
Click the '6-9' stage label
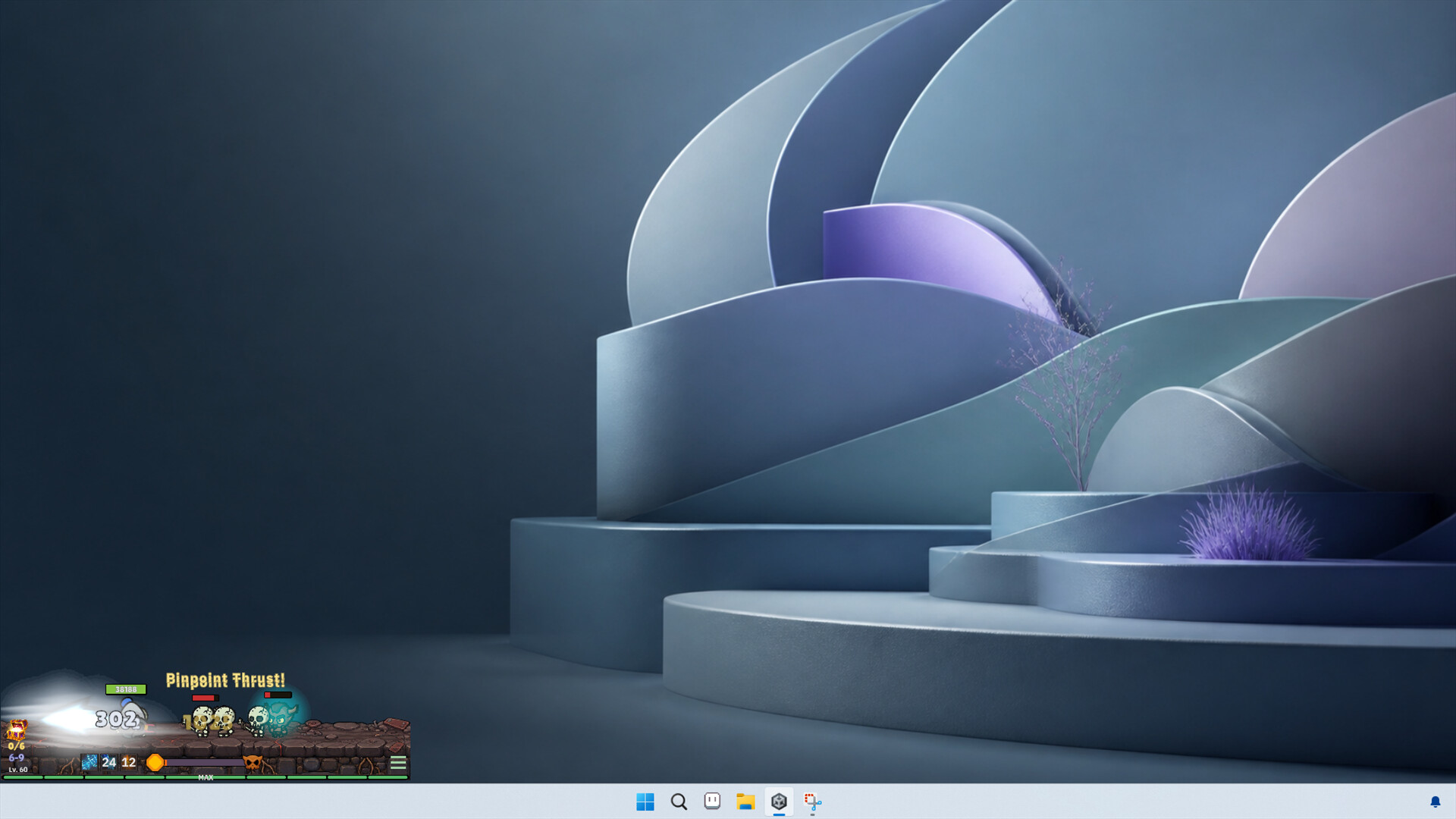(16, 758)
